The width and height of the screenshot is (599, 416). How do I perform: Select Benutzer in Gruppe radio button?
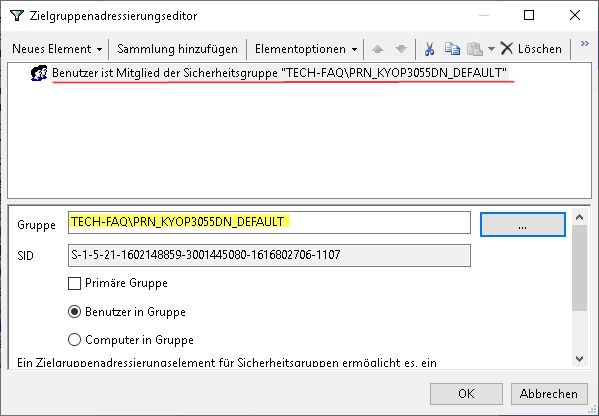(x=74, y=312)
